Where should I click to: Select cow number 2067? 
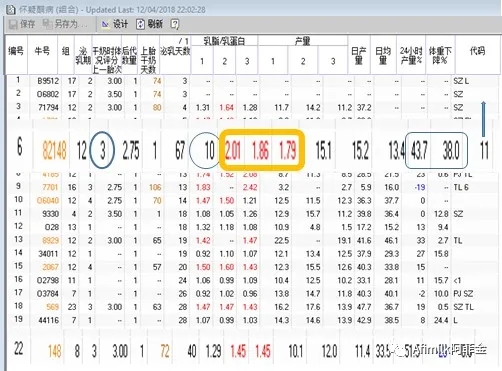[x=50, y=267]
